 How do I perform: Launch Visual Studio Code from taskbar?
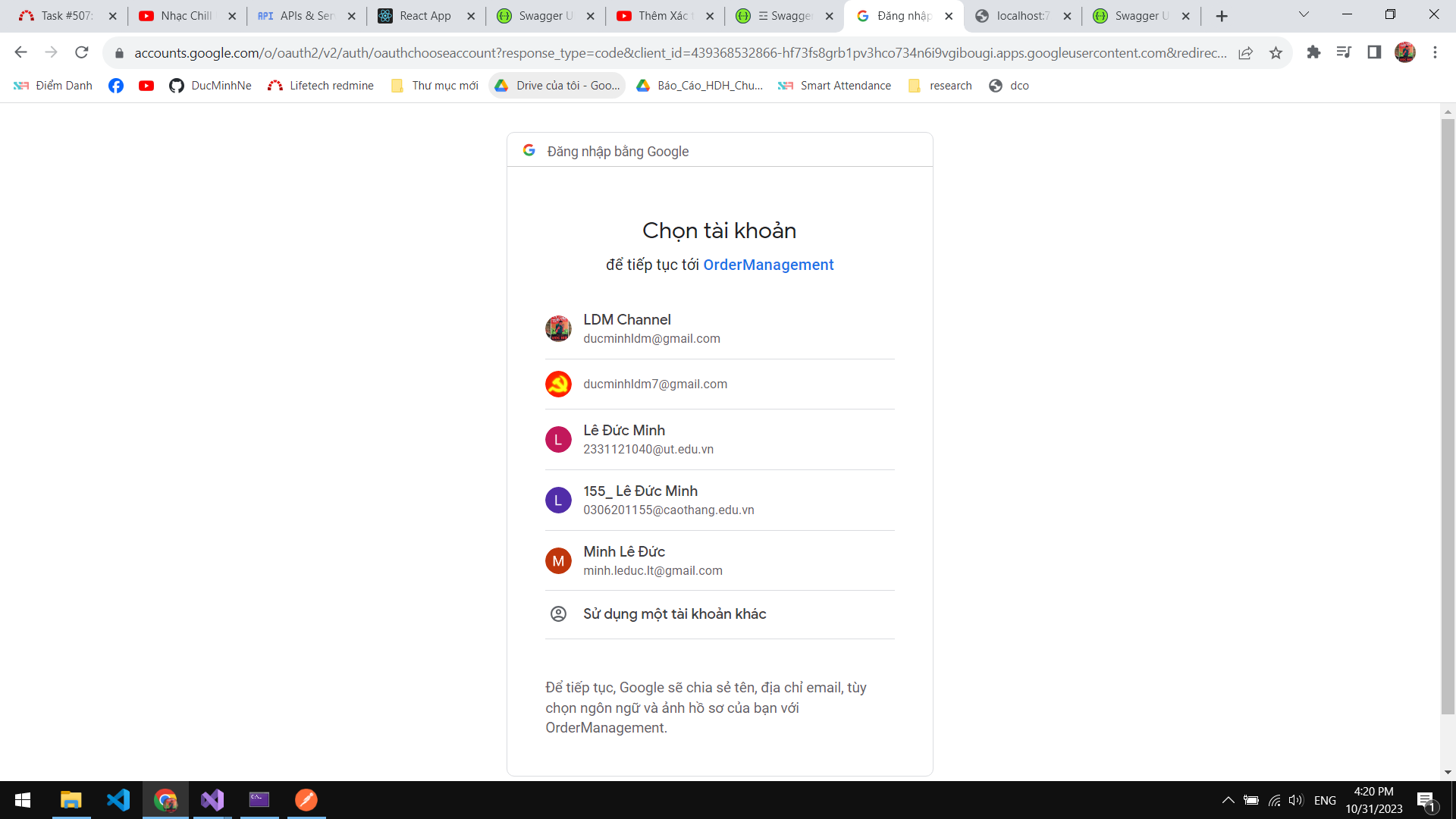(118, 800)
